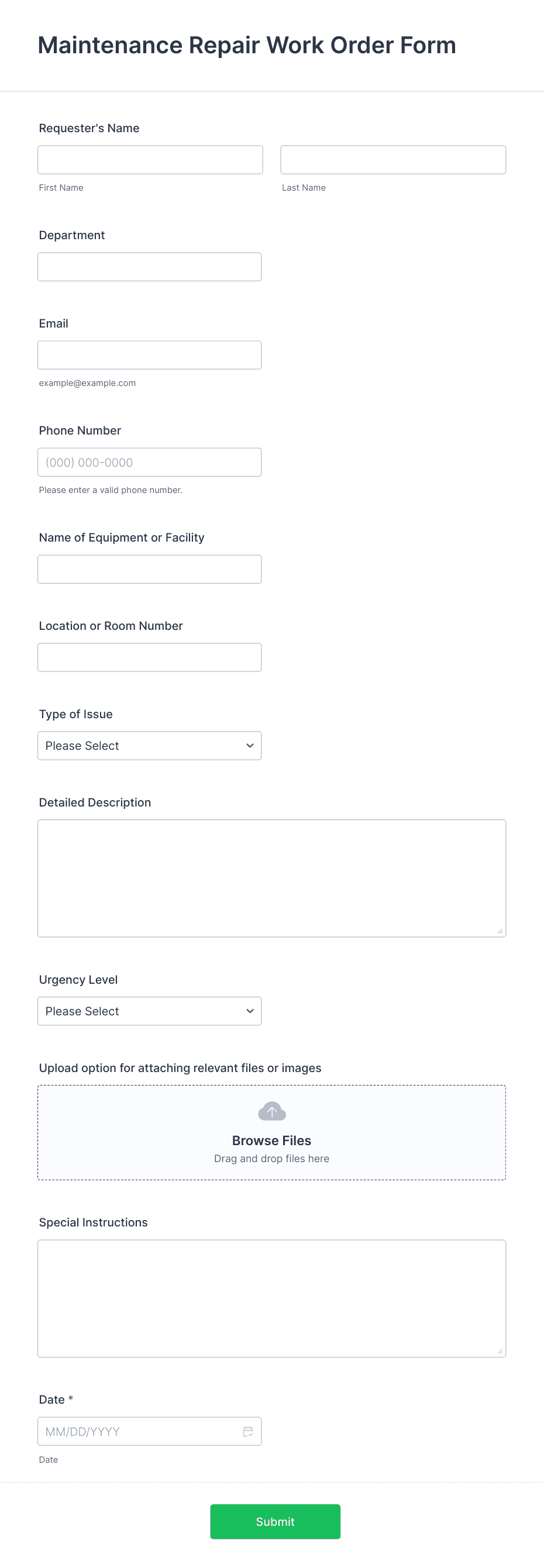Select the Department input field
Screen dimensions: 544x1568
[x=149, y=266]
